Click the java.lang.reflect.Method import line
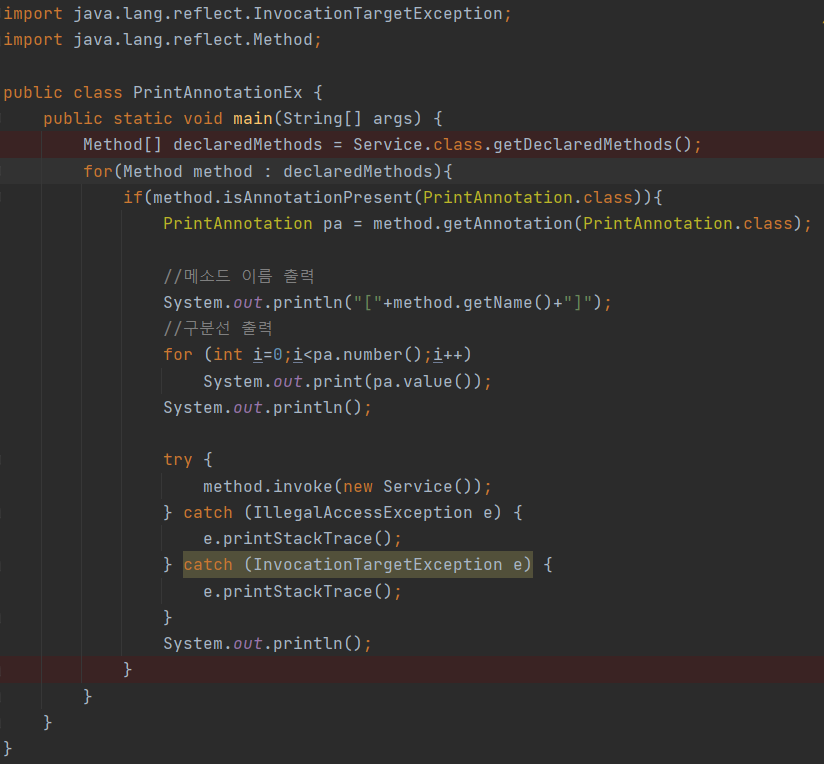Viewport: 824px width, 764px height. (162, 40)
